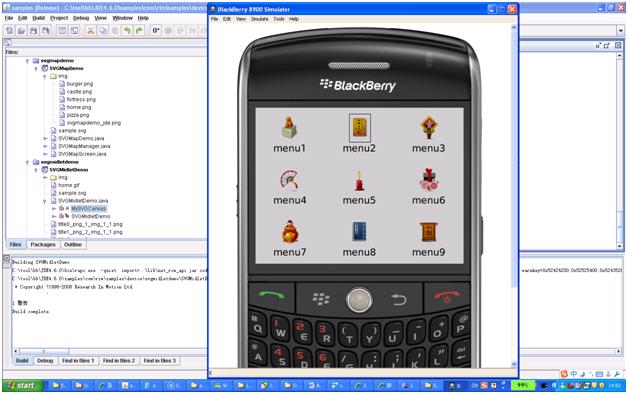Open the menu6 gift icon
The height and width of the screenshot is (394, 628).
(x=429, y=179)
